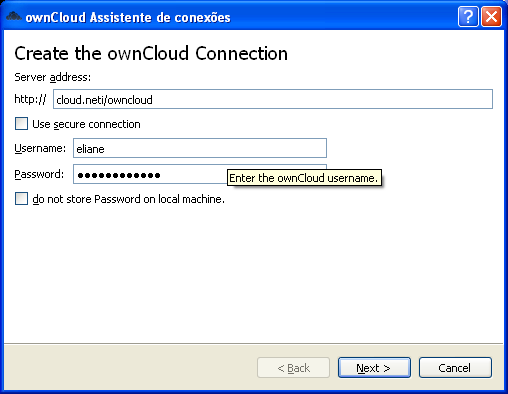Select the Username field containing eliane
Viewport: 508px width, 394px height.
click(200, 148)
